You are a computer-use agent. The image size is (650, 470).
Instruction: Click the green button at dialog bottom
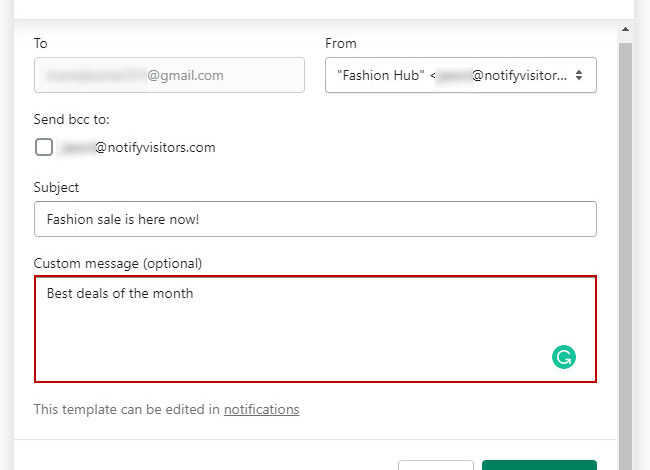click(538, 464)
